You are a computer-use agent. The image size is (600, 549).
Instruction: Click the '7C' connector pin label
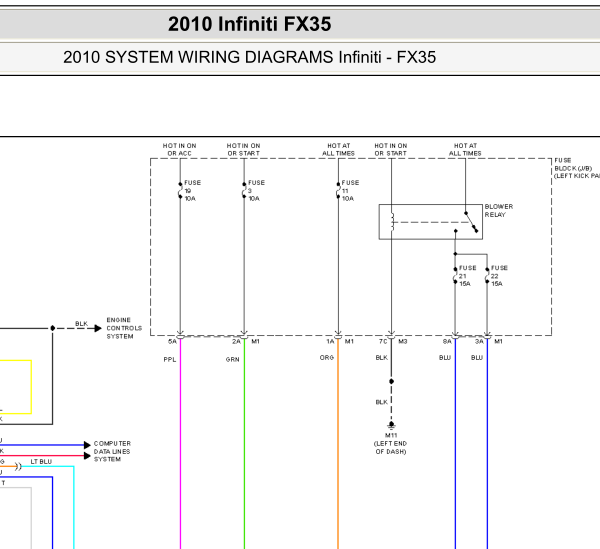[x=383, y=341]
